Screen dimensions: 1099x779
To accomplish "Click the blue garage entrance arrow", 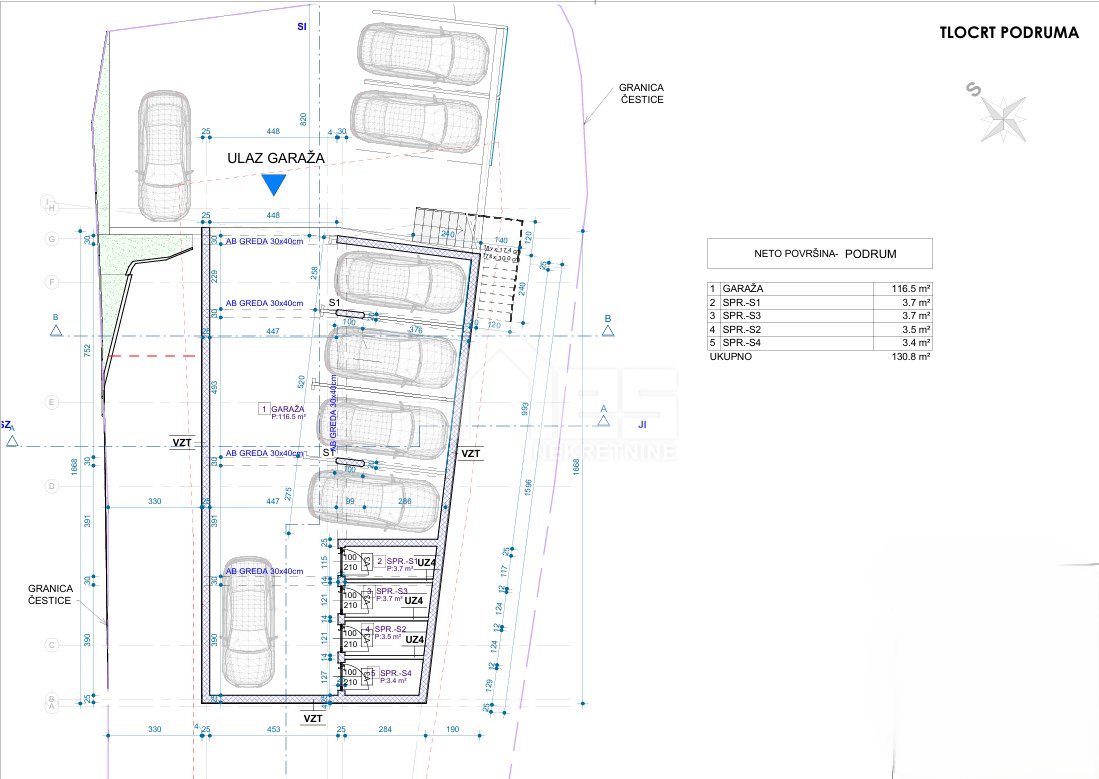I will tap(273, 184).
